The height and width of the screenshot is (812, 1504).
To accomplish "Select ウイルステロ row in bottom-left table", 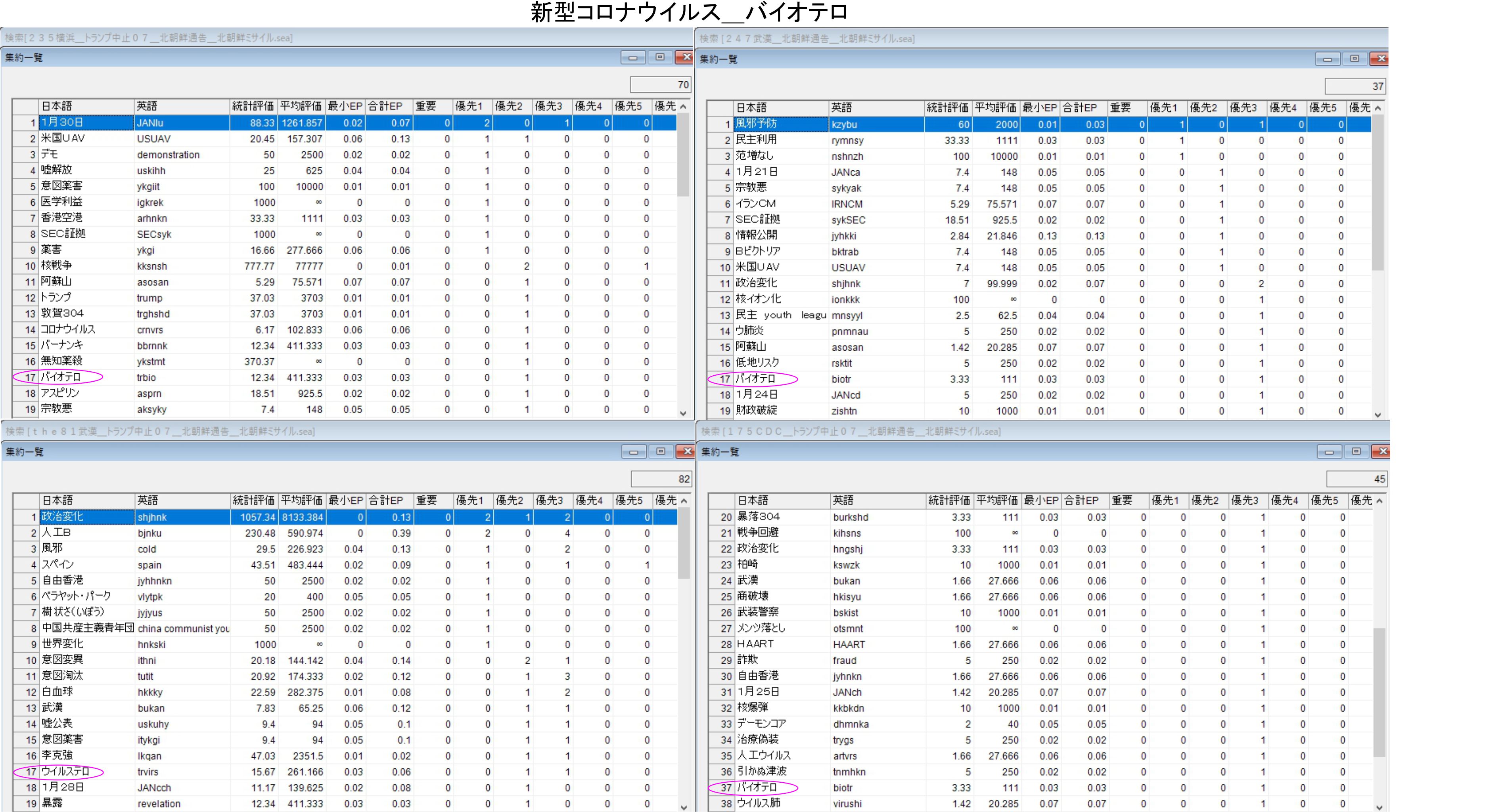I will click(x=65, y=772).
